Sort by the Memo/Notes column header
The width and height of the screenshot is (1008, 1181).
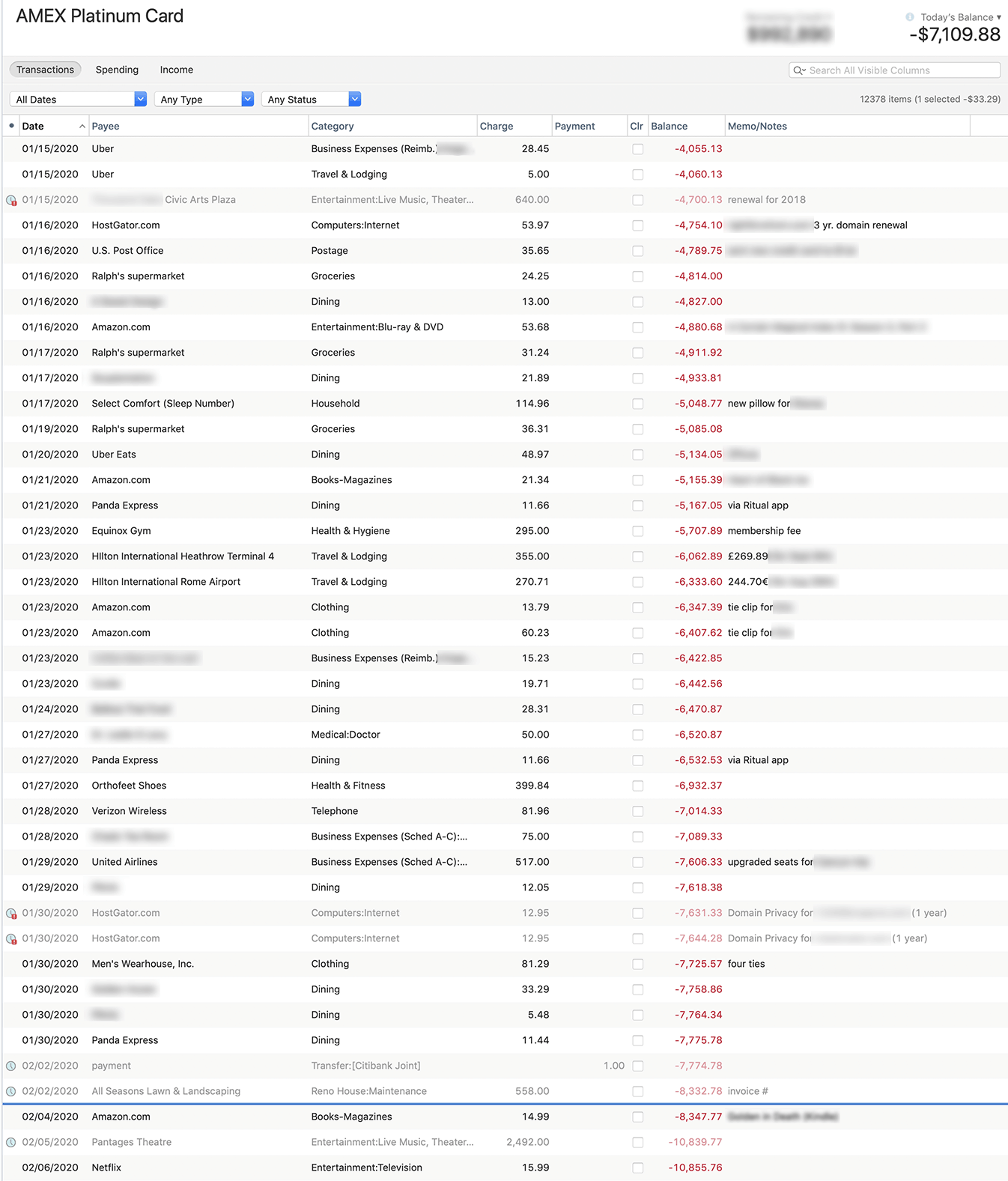(x=847, y=126)
